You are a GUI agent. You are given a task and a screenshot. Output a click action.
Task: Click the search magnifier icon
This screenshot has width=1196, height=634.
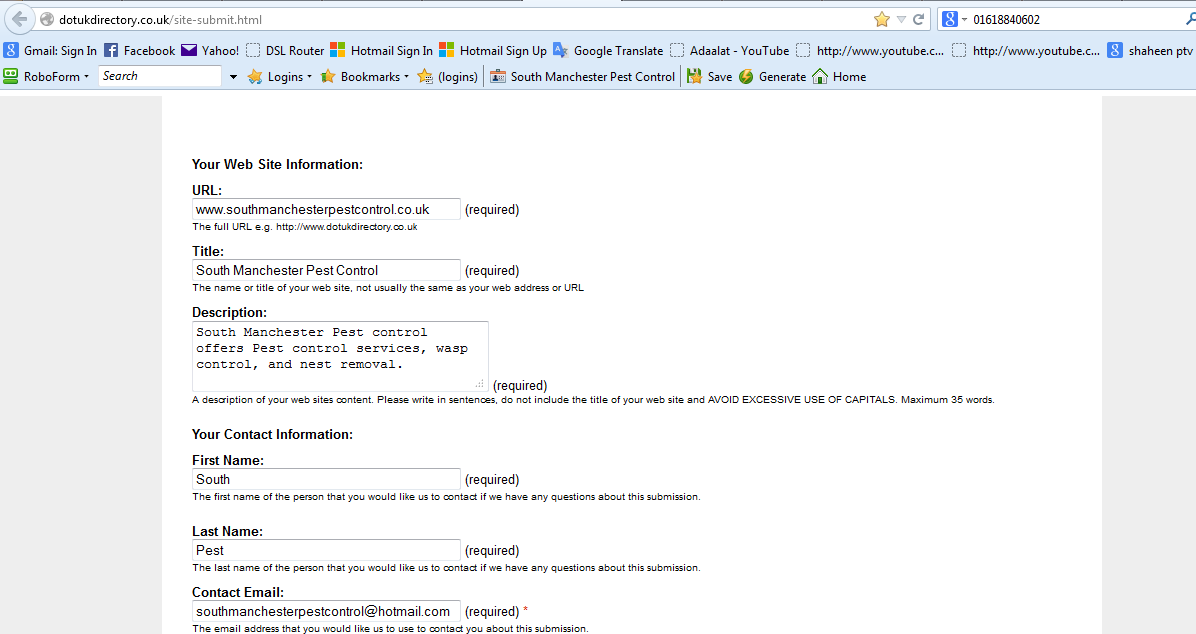point(1190,19)
